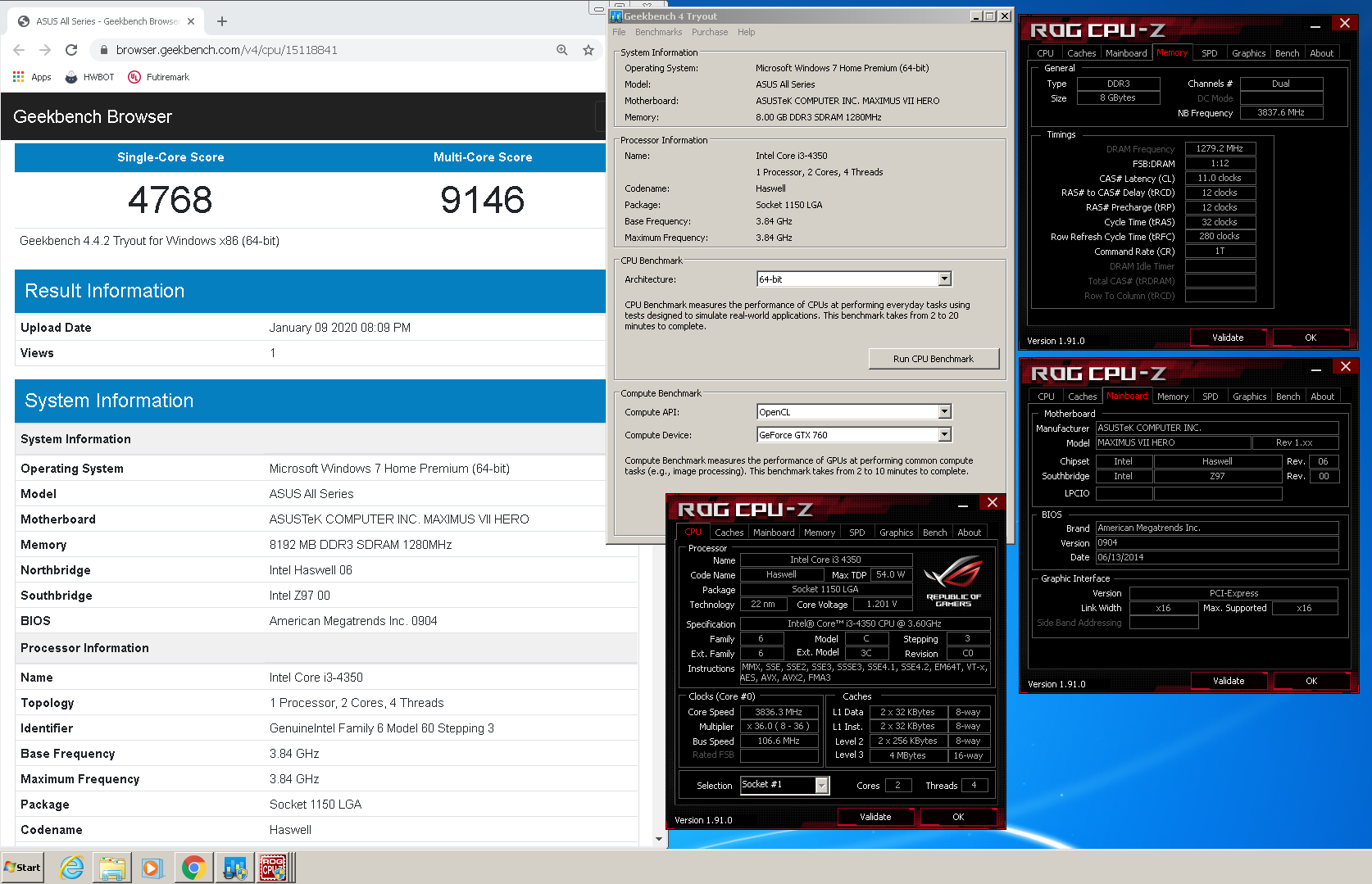Switch to Graphics tab in Memory CPU-Z window
The height and width of the screenshot is (884, 1372).
tap(1248, 53)
